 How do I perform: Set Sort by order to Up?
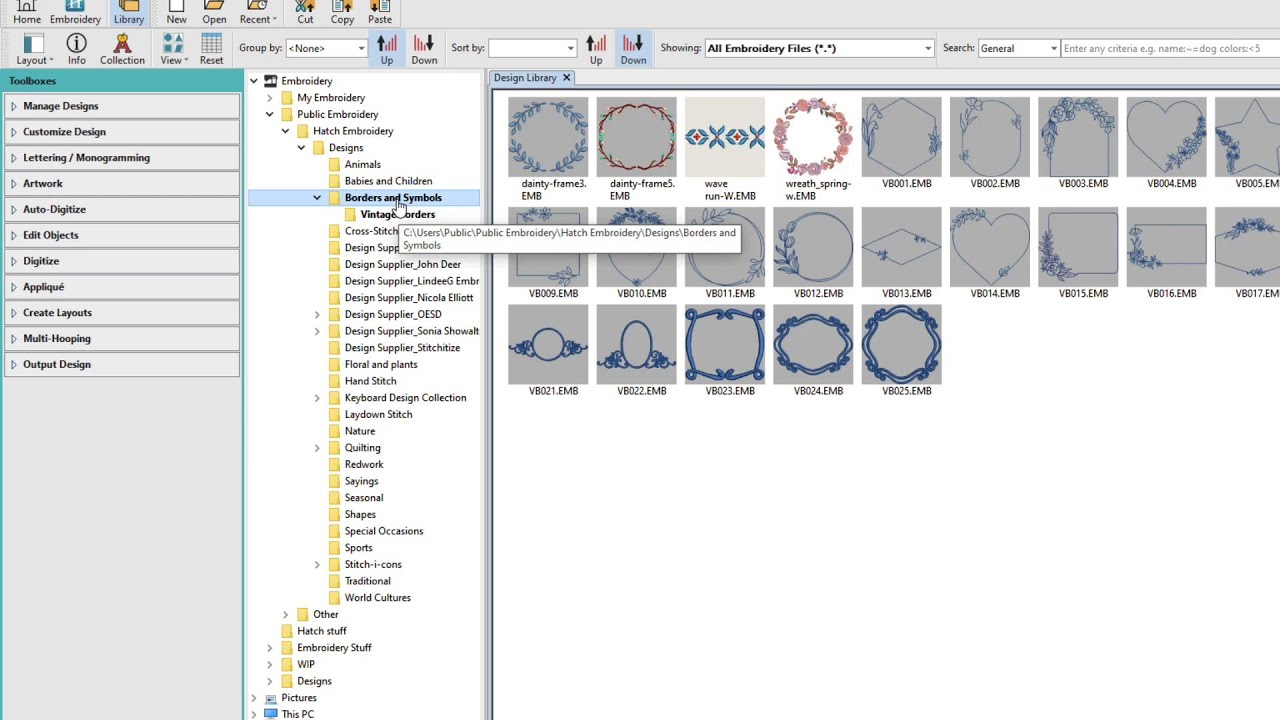coord(596,49)
